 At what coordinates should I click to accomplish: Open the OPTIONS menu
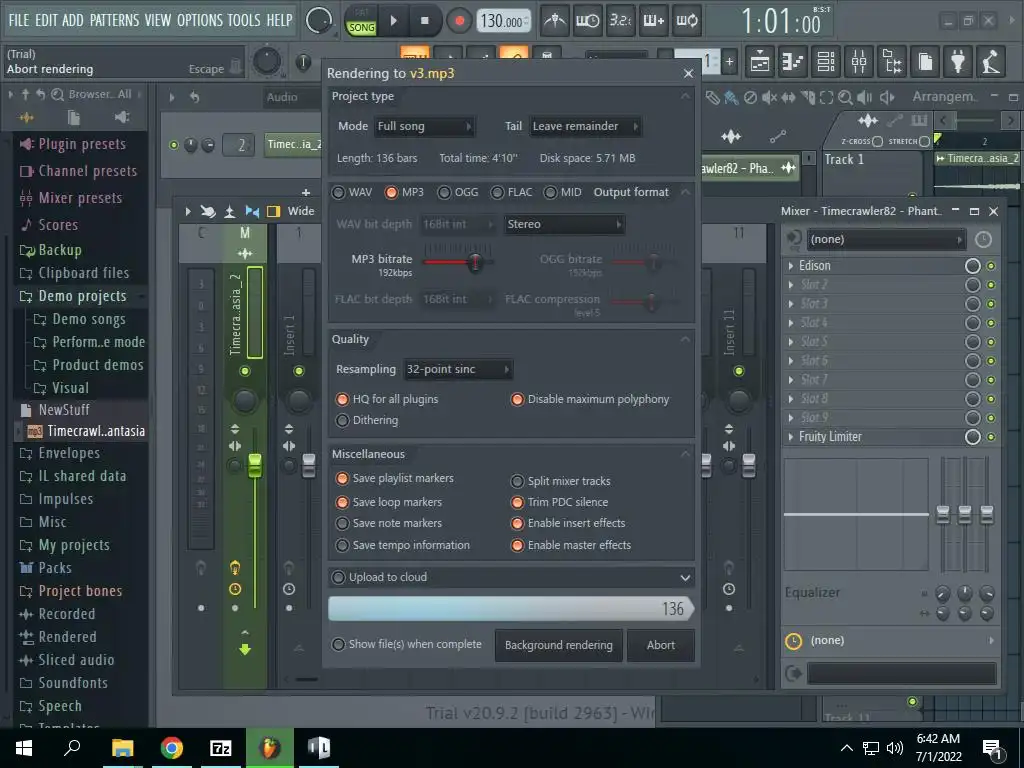200,20
